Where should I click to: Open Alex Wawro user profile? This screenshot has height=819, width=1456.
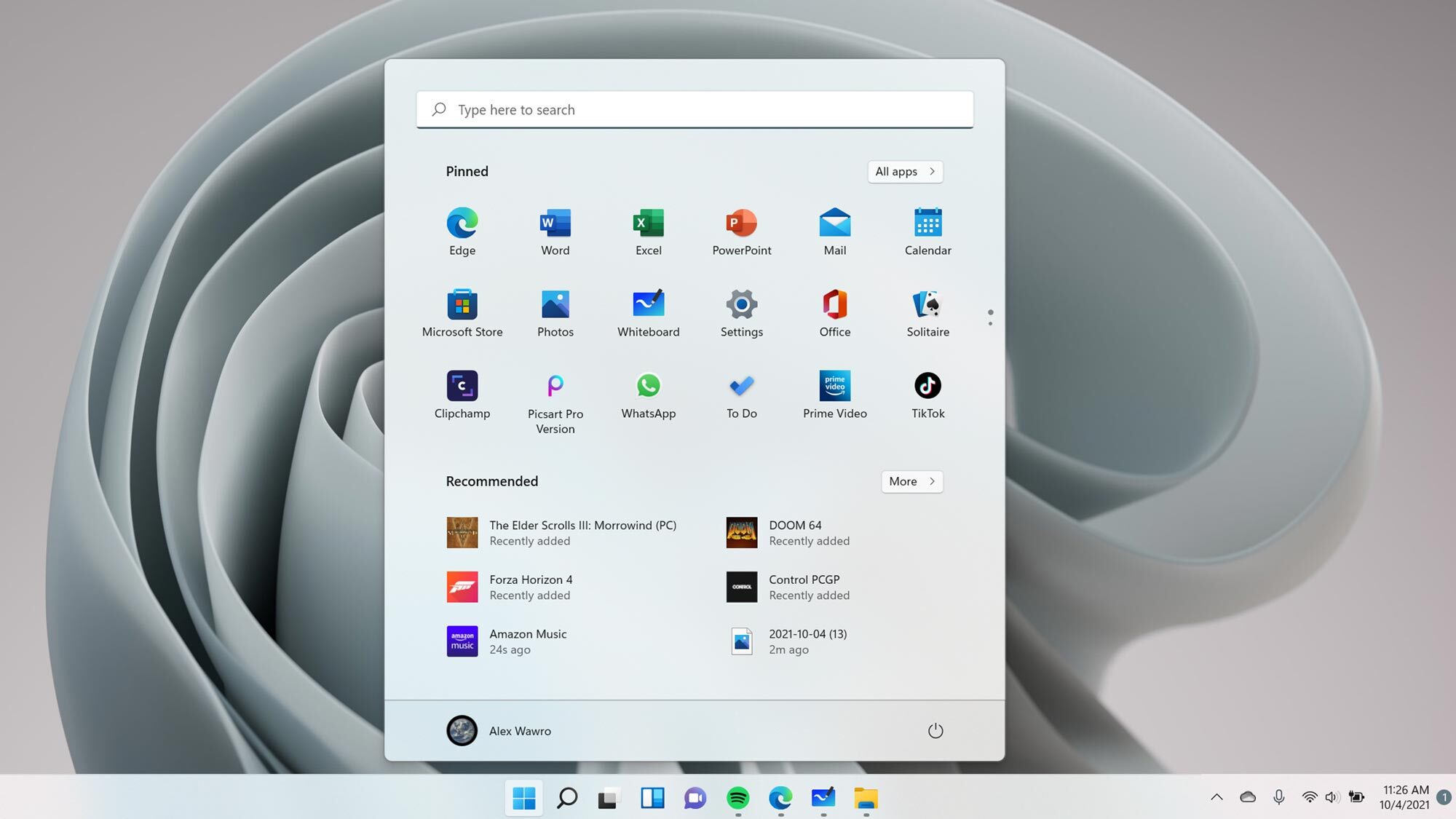tap(498, 730)
